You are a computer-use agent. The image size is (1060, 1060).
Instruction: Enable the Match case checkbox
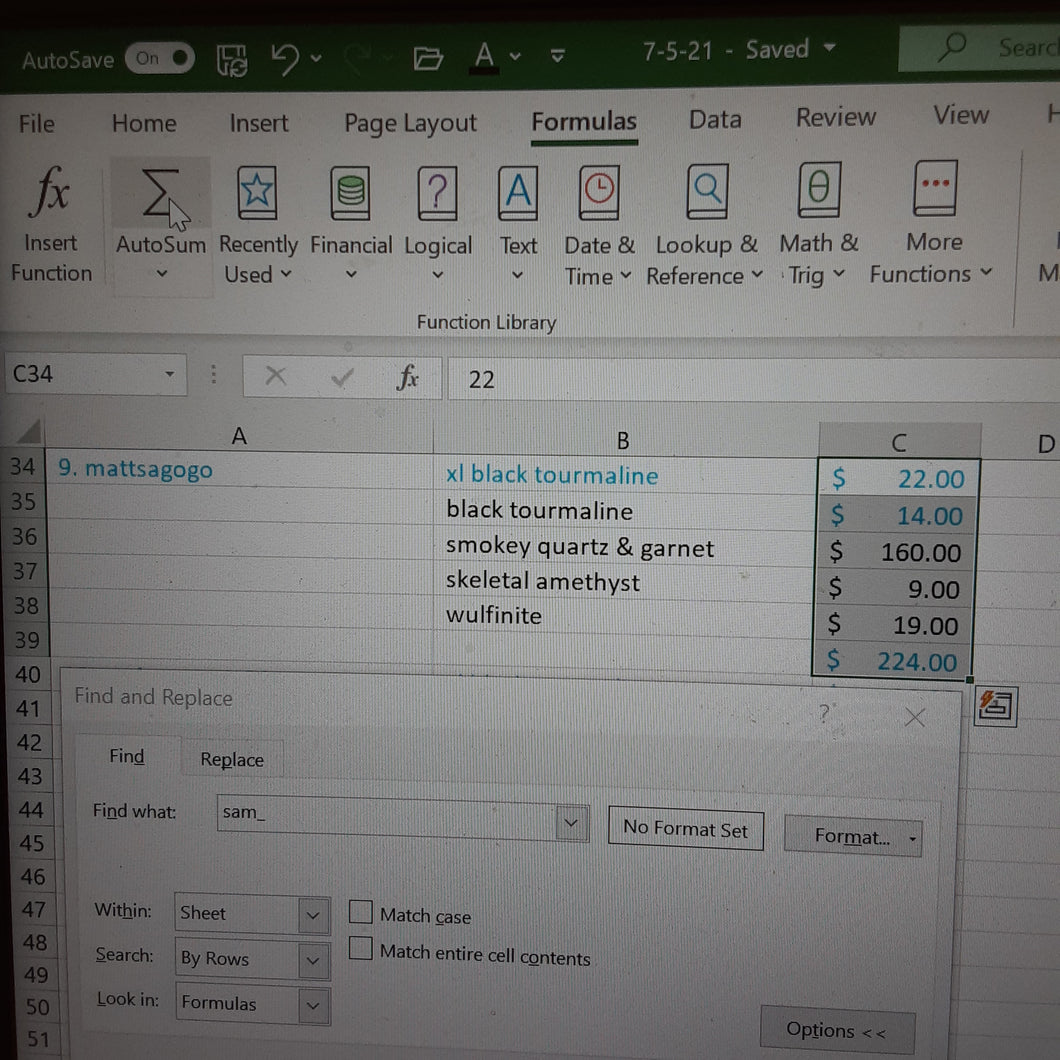pyautogui.click(x=360, y=911)
